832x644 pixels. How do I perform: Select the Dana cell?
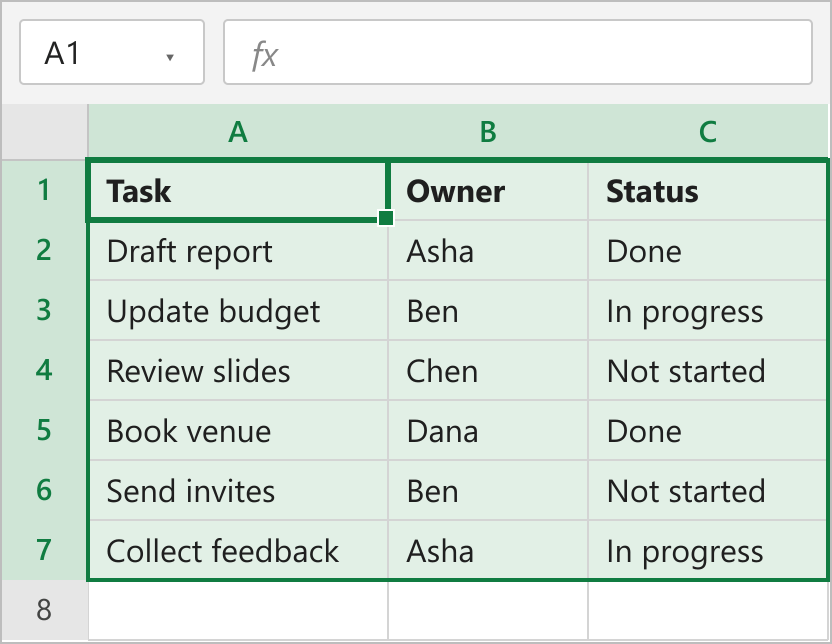pos(488,430)
